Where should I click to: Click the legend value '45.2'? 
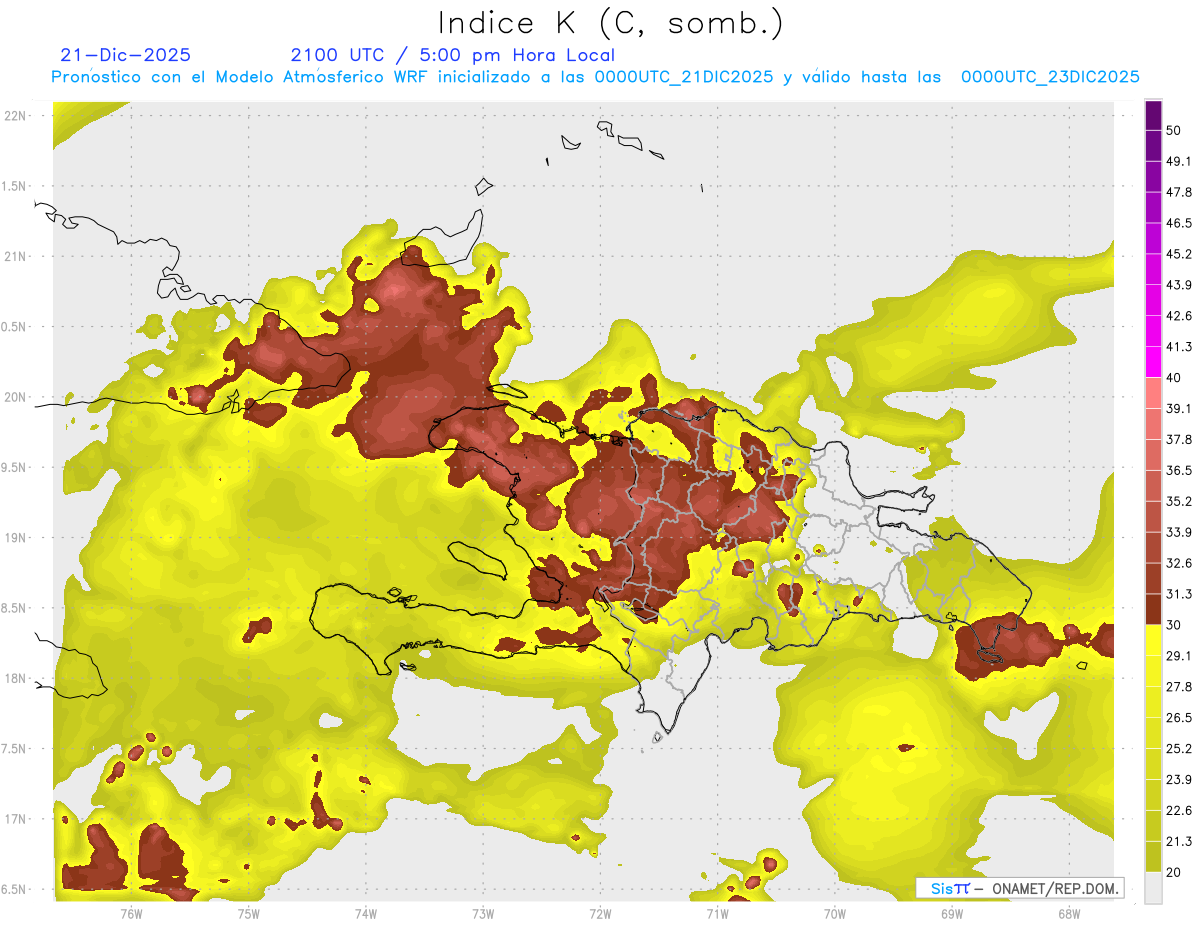1179,254
